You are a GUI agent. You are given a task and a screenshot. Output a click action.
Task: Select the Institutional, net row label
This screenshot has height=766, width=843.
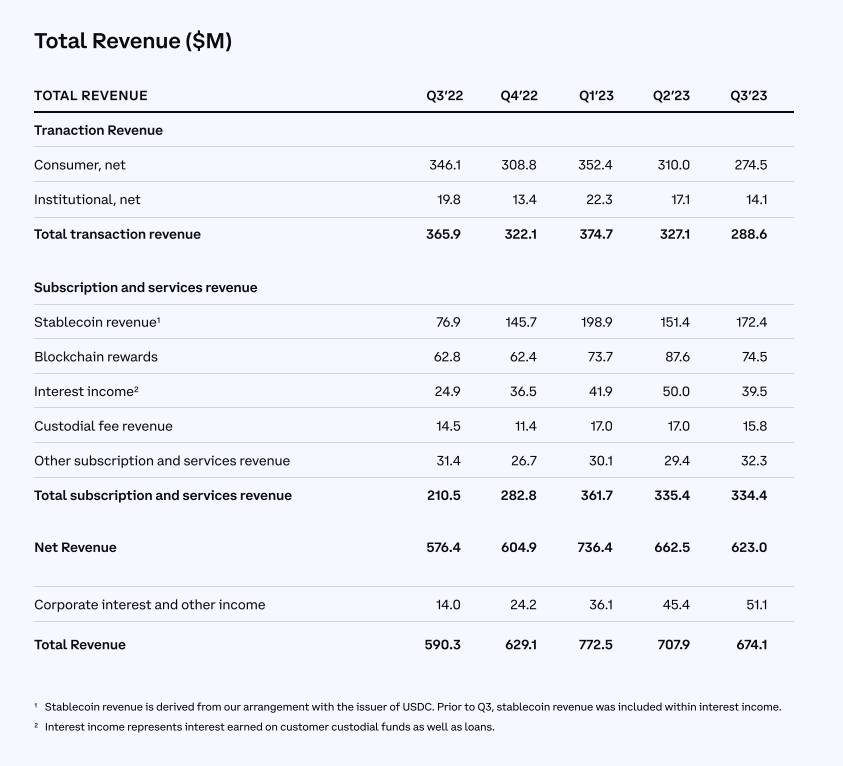87,199
